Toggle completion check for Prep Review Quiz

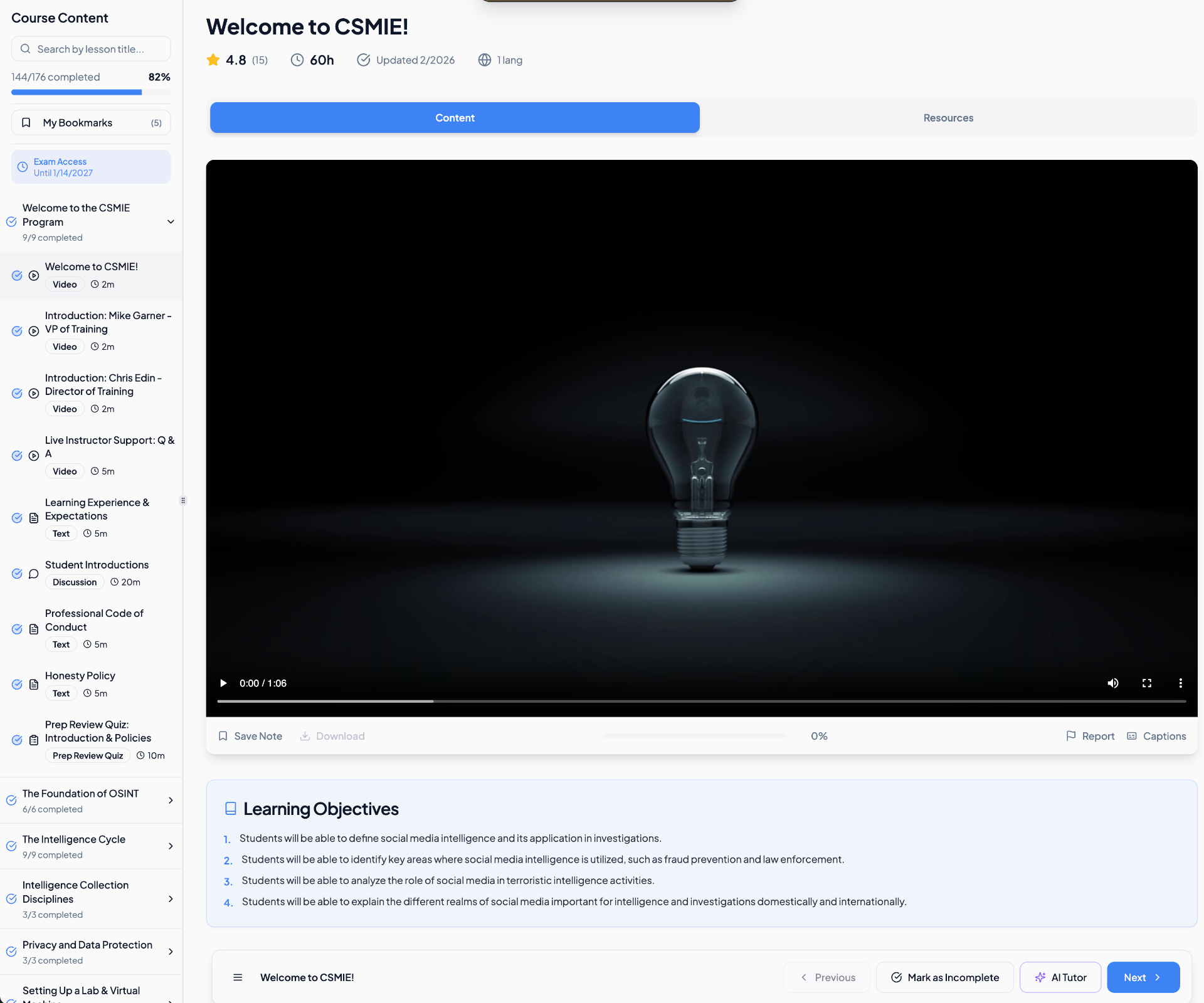point(17,740)
